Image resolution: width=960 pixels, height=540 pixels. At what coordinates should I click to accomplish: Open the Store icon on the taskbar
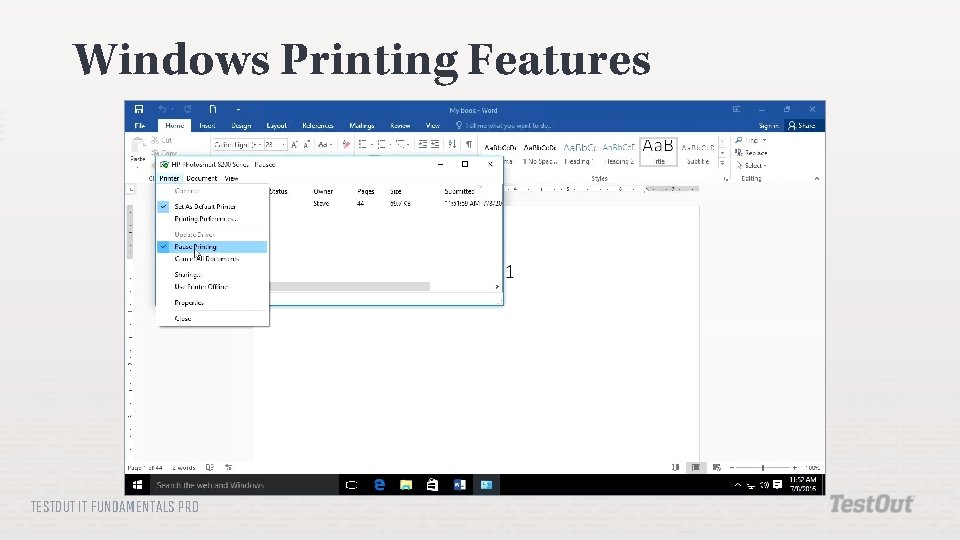432,485
